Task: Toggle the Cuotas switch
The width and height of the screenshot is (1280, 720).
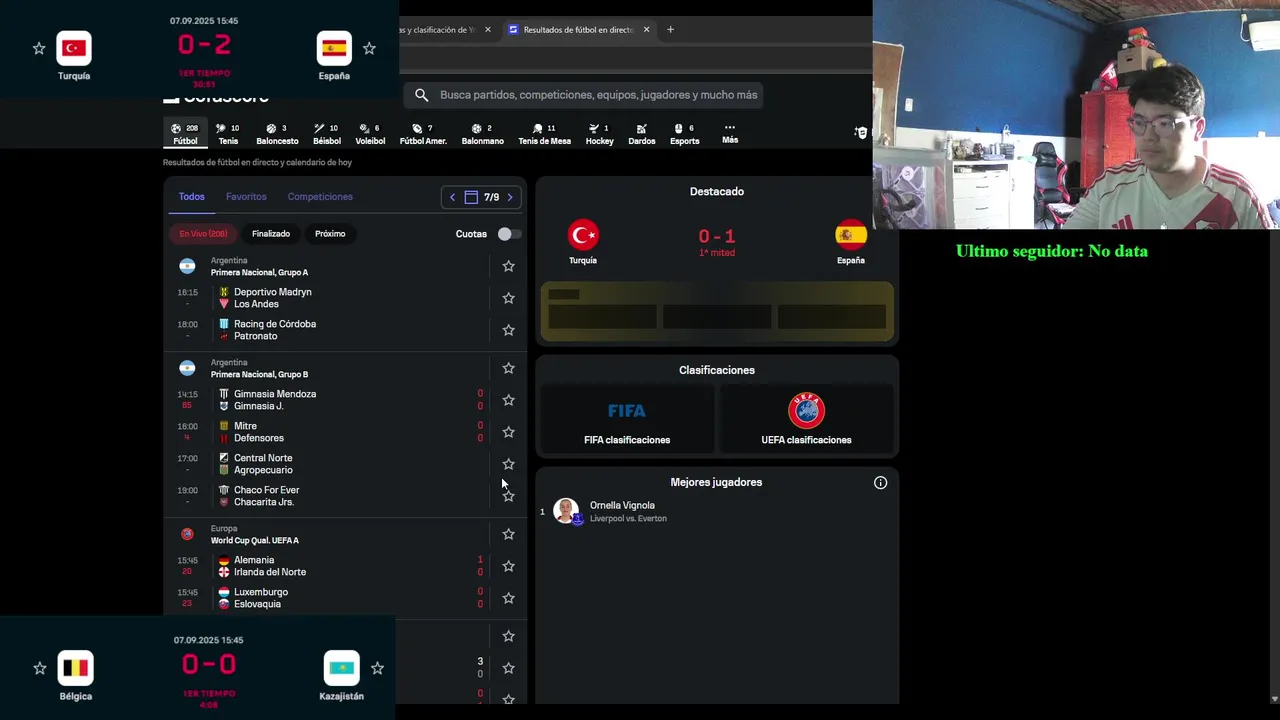Action: (508, 234)
